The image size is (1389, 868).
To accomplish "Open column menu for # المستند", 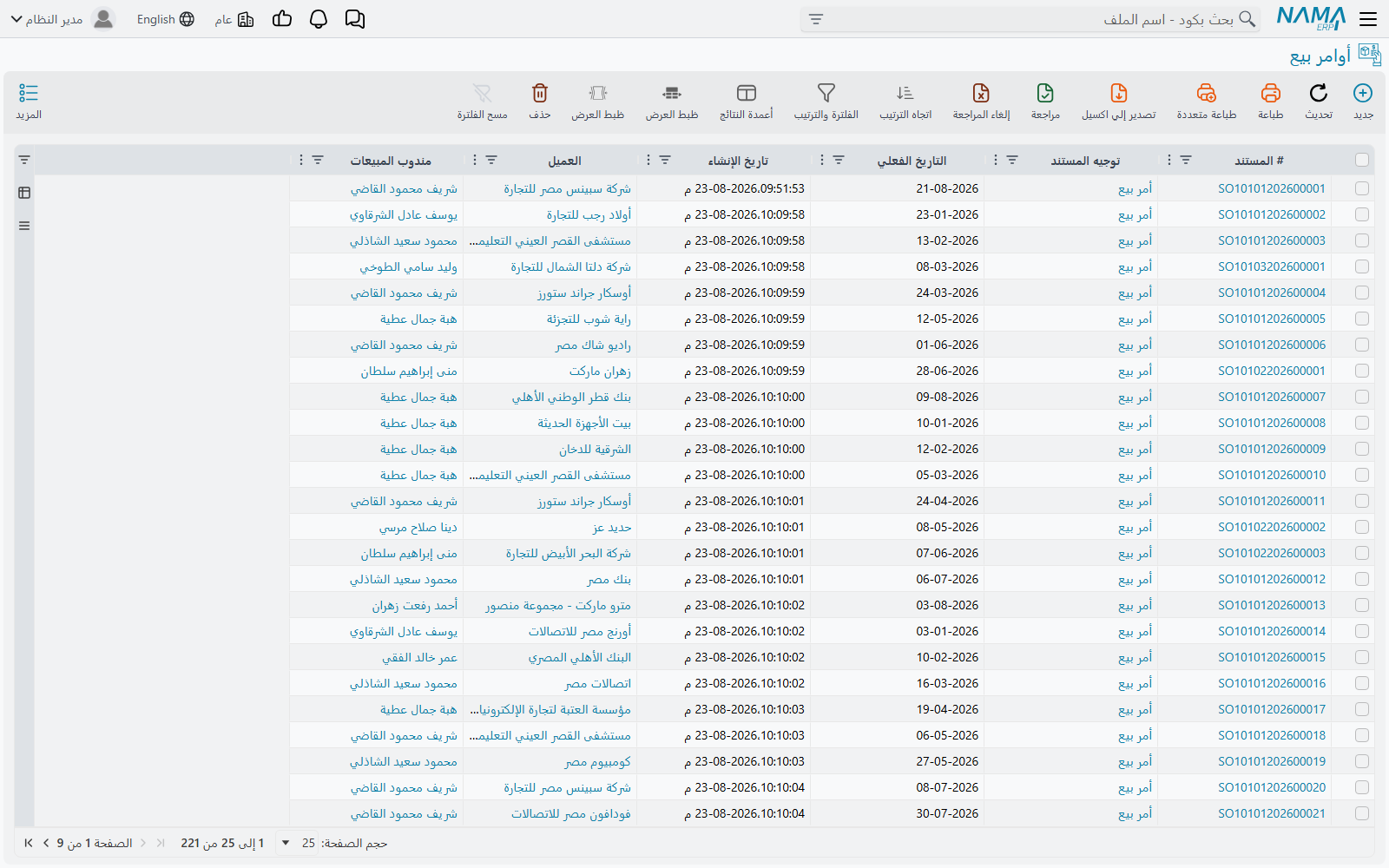I will tap(1169, 160).
